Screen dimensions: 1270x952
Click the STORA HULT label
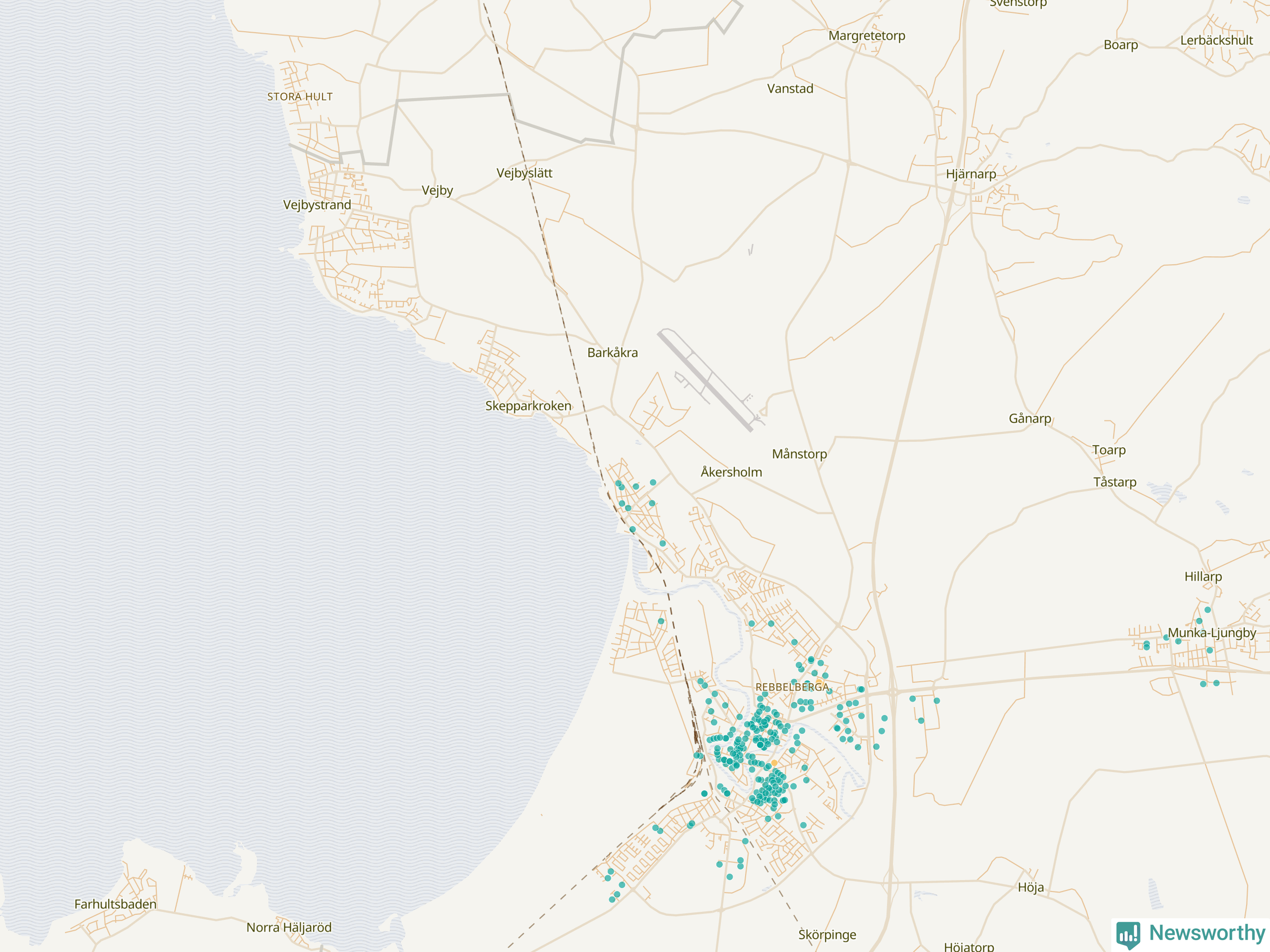pos(300,97)
